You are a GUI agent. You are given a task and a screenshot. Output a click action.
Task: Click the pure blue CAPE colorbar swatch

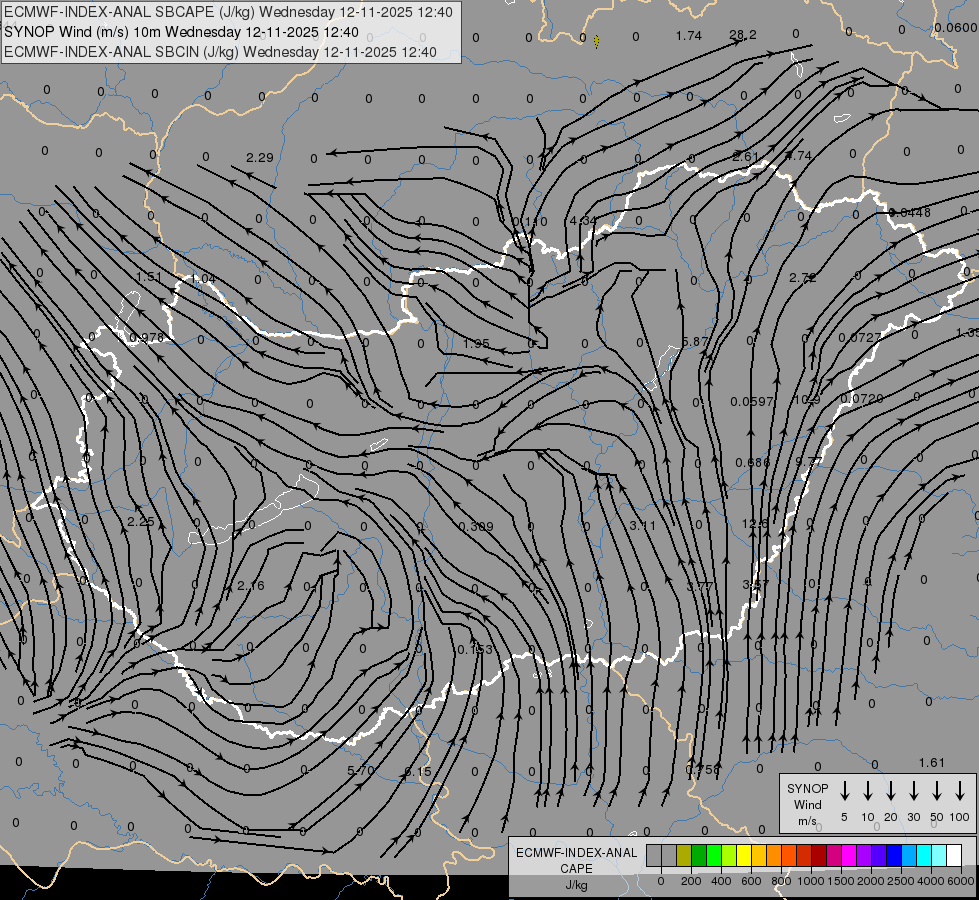(893, 855)
